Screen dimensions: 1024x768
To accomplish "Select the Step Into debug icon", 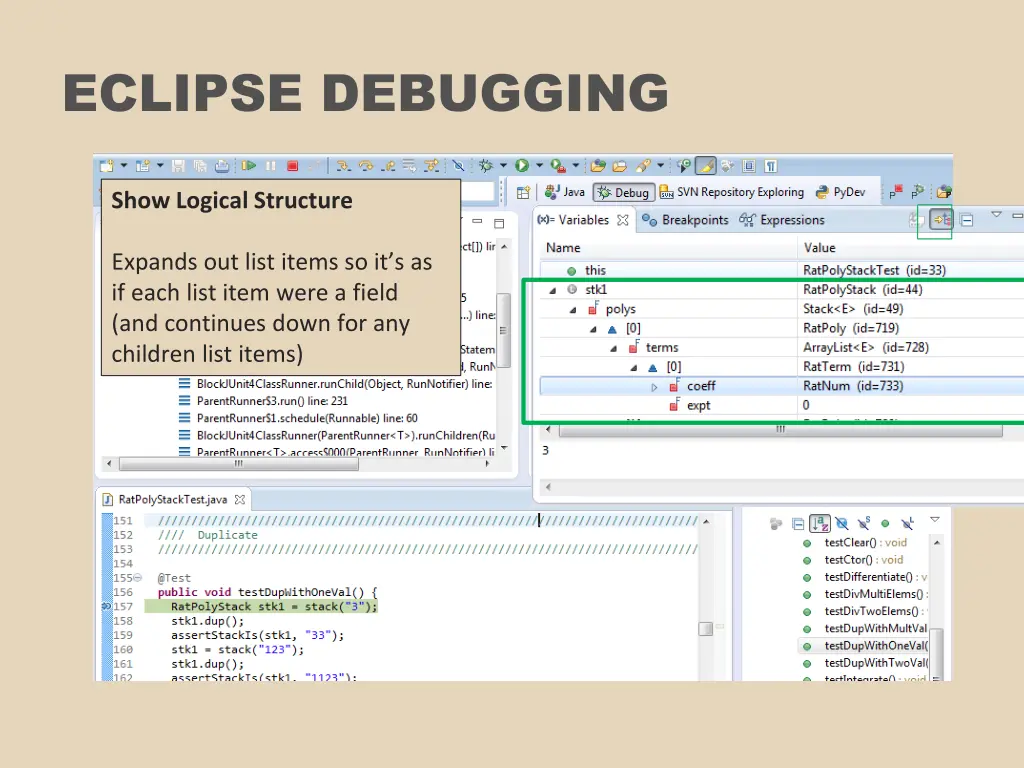I will (x=343, y=166).
